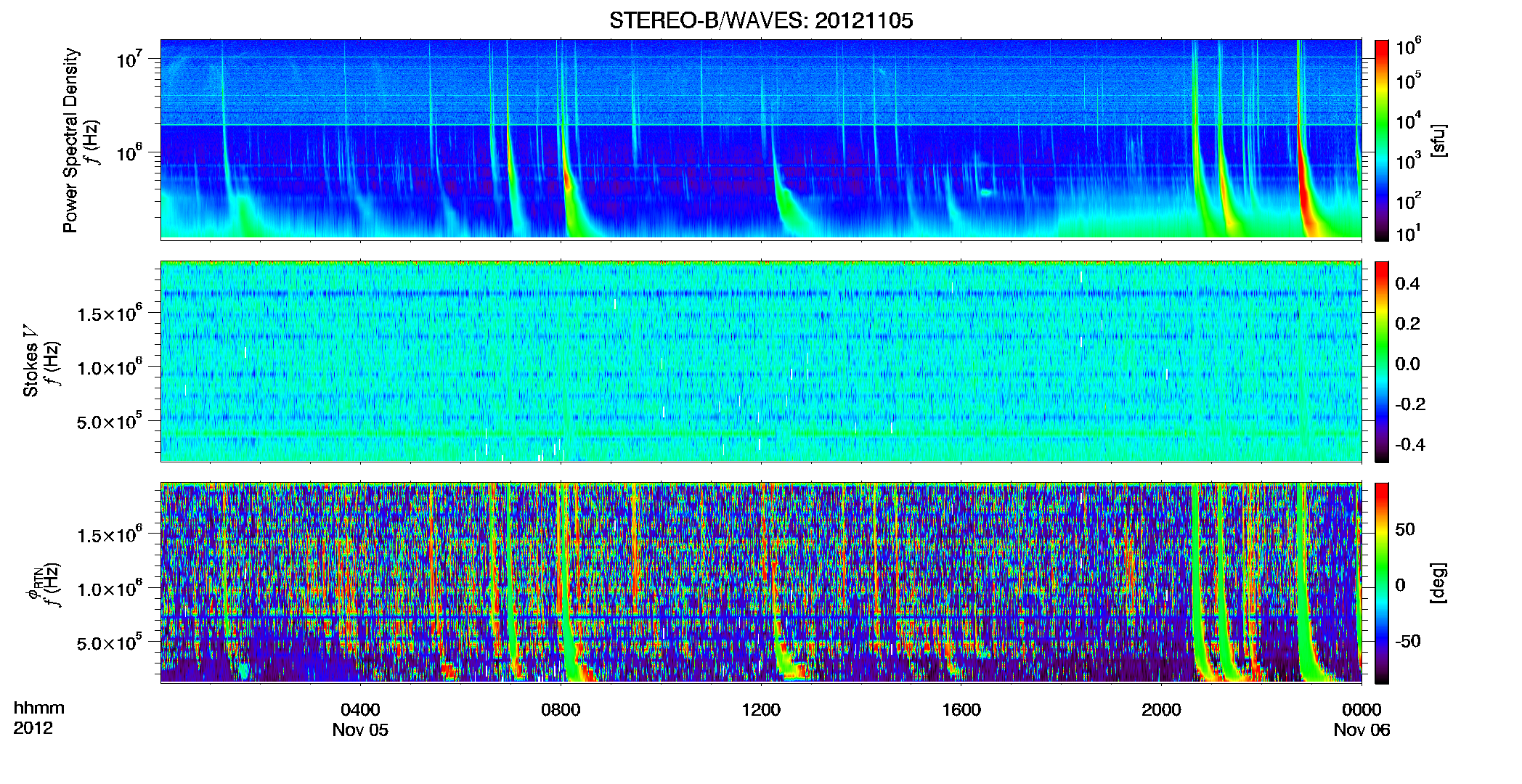
Task: Click the 50 tick on degrees color bar
Action: 1405,529
